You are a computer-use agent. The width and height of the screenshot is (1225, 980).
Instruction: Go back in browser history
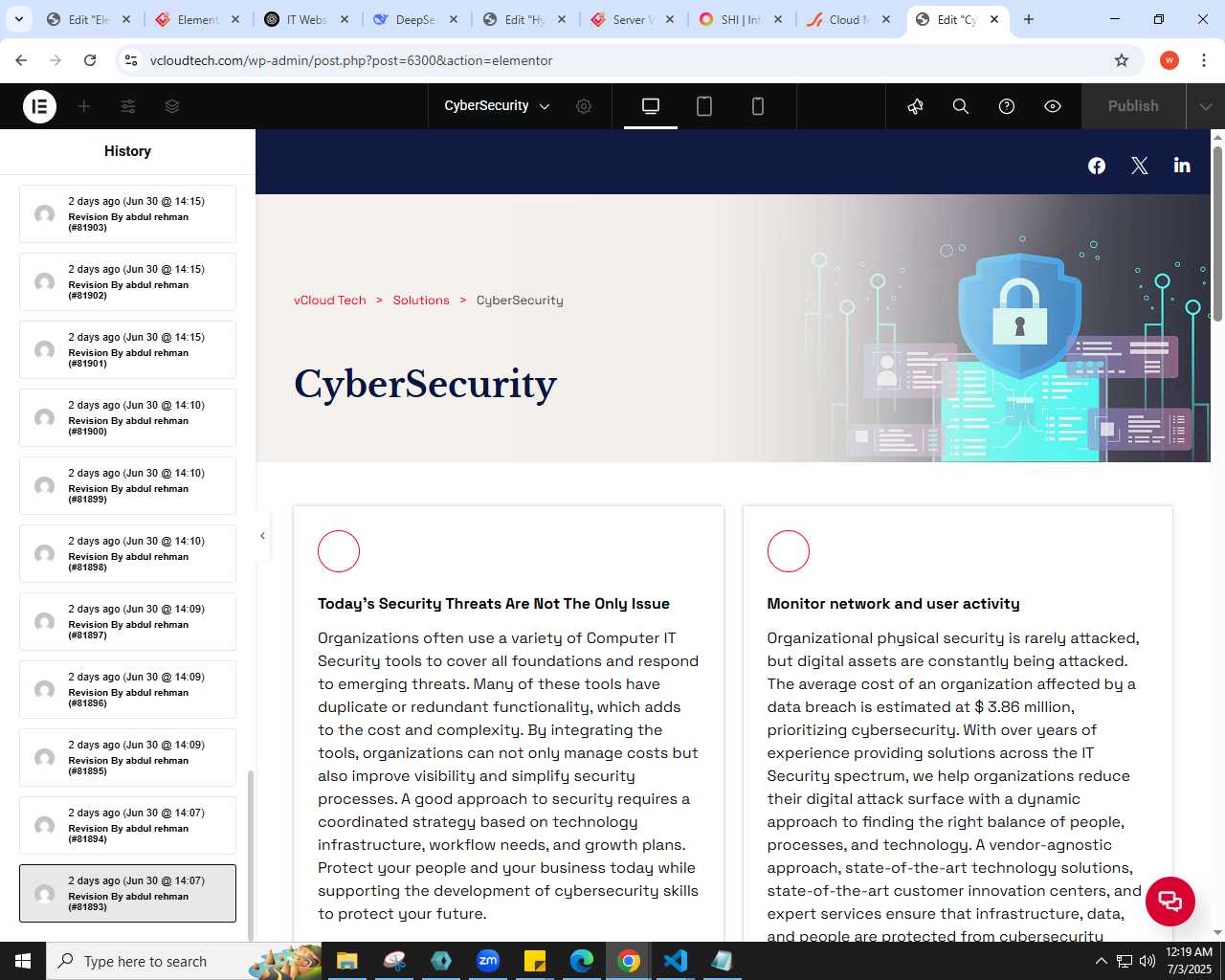[21, 60]
